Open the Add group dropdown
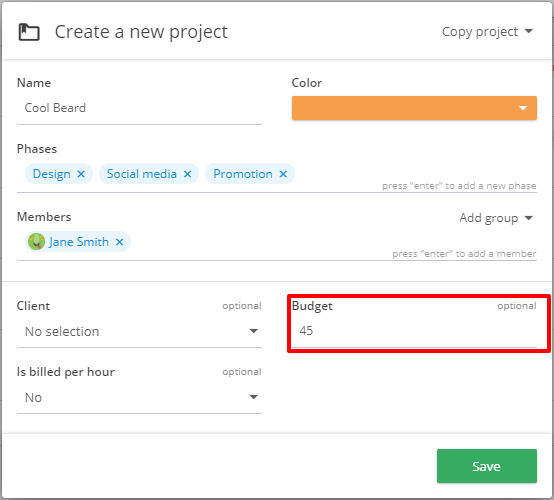 (496, 218)
